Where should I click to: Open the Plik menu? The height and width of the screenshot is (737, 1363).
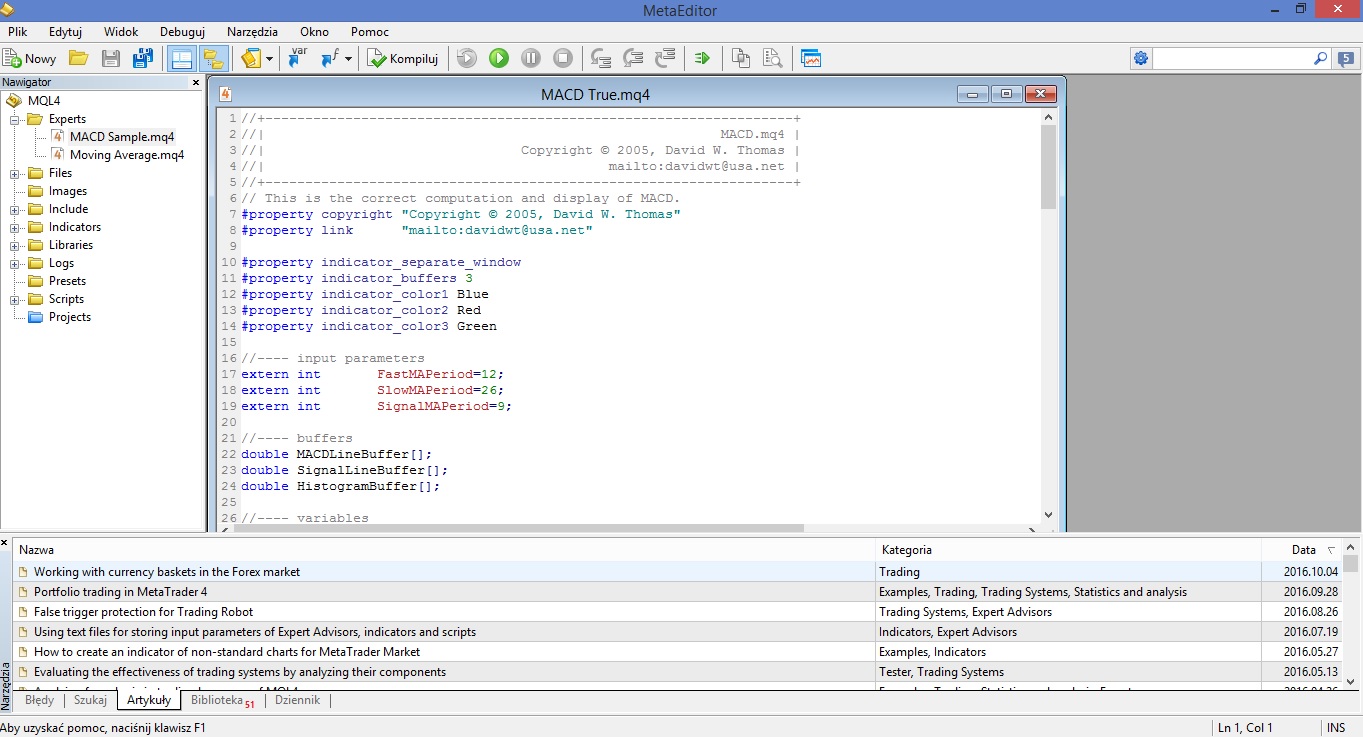(x=18, y=32)
